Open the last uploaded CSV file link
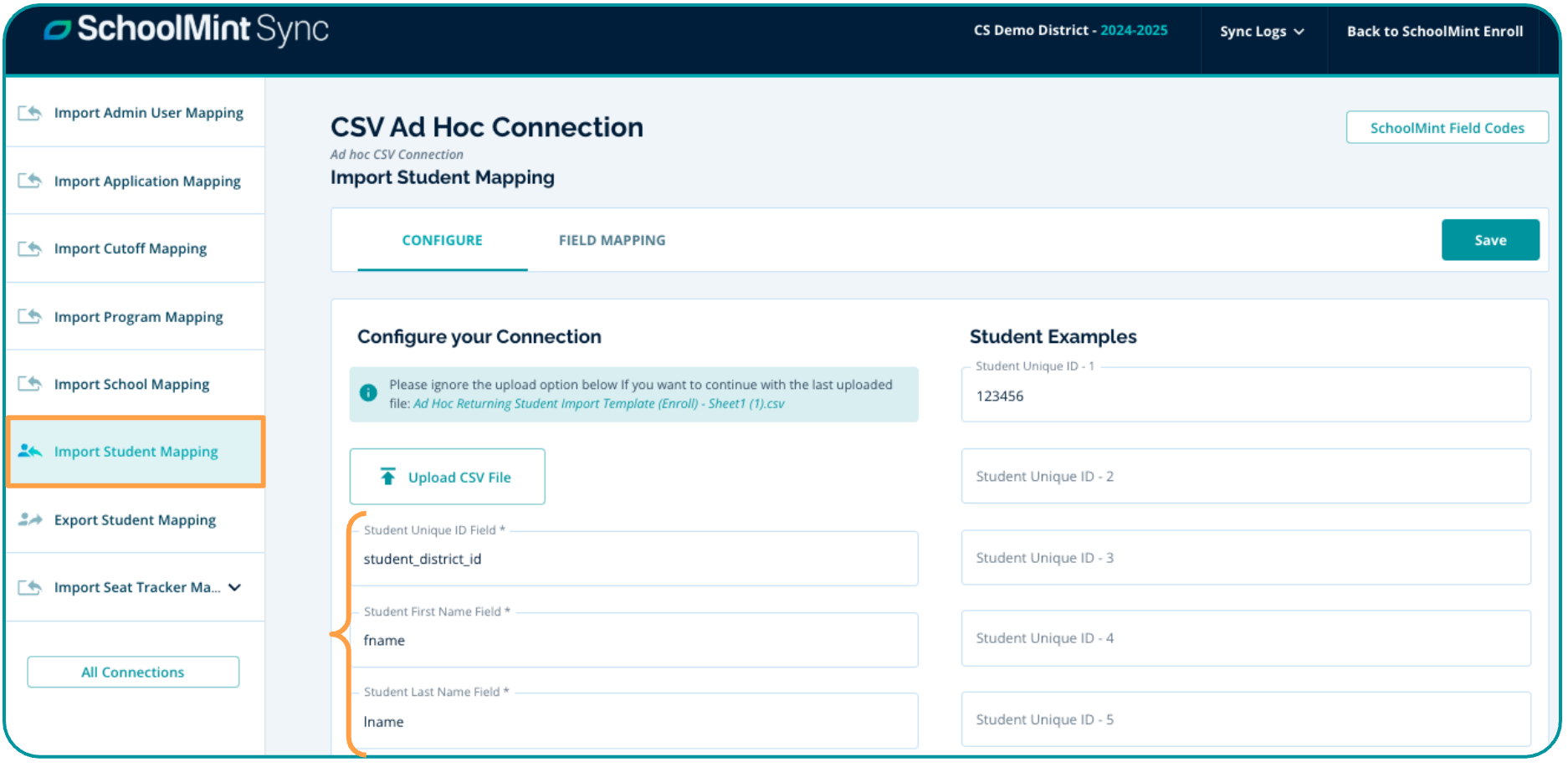 click(x=598, y=404)
